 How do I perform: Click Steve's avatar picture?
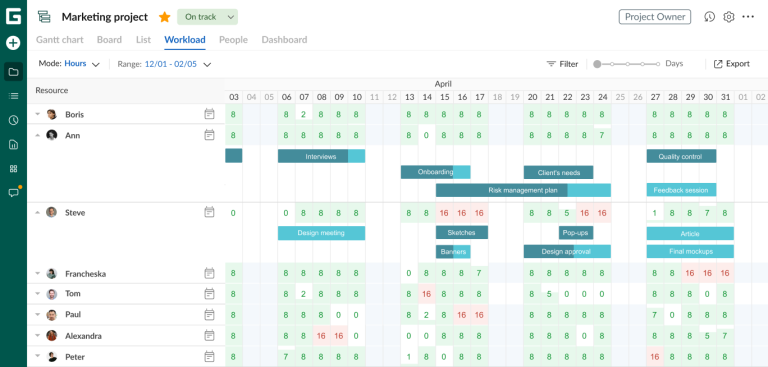pos(51,212)
